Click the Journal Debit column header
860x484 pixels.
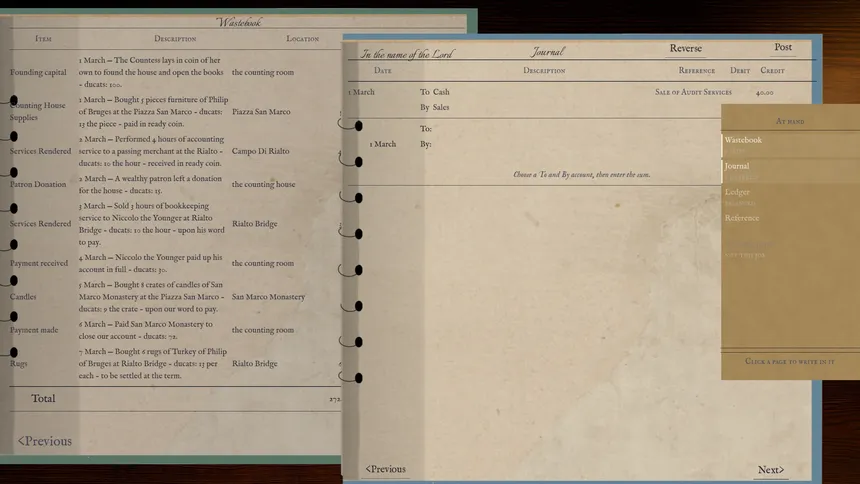click(x=740, y=71)
